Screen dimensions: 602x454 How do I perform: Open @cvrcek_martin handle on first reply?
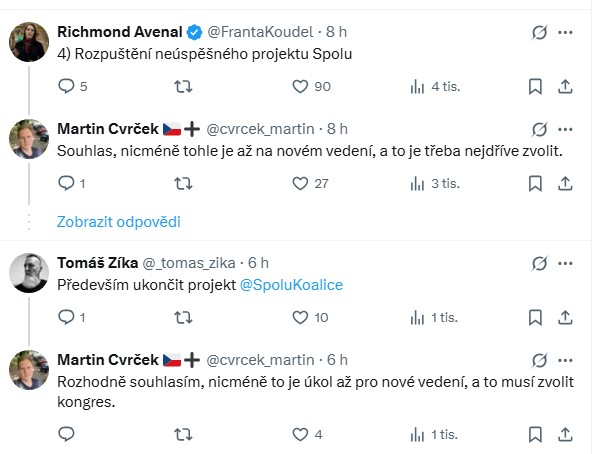(264, 129)
